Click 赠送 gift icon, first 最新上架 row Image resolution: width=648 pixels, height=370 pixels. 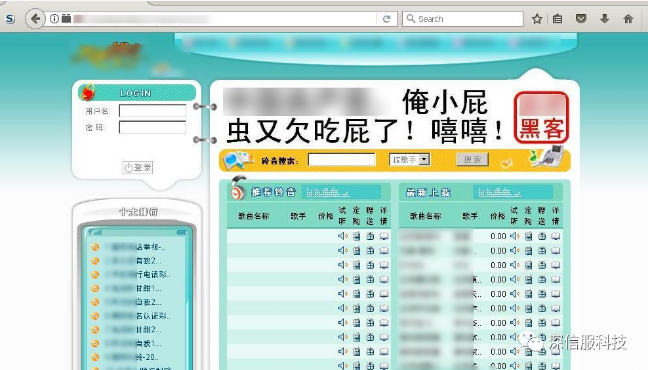(542, 236)
